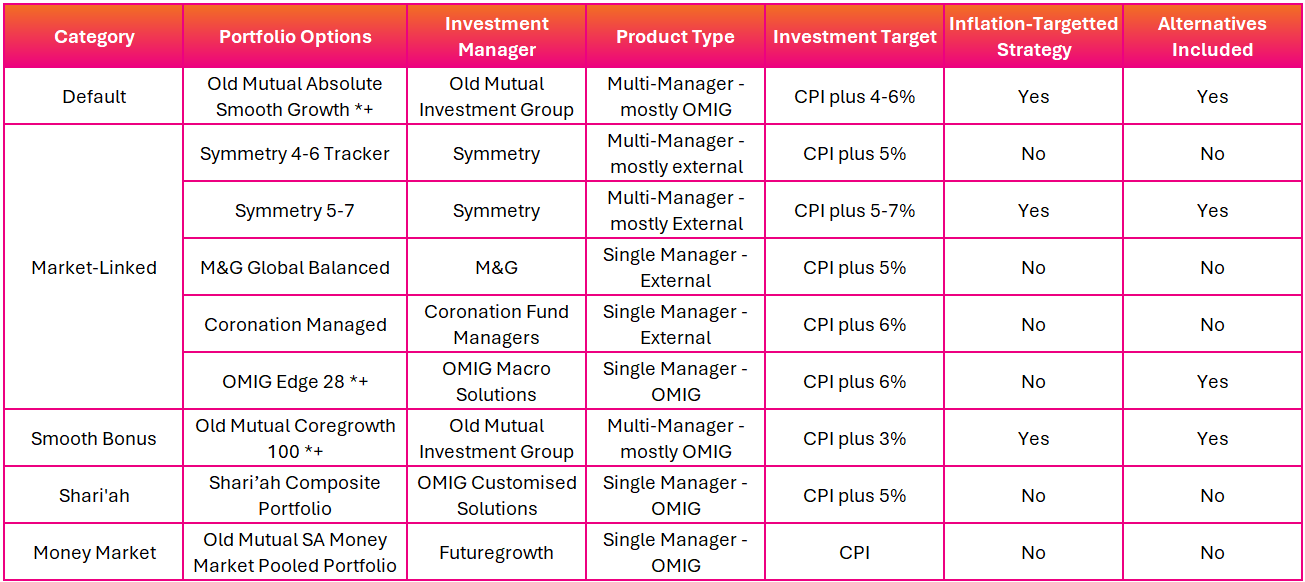Screen dimensions: 1305x582
Task: Select the Coronation Fund Managers cell
Action: 496,325
